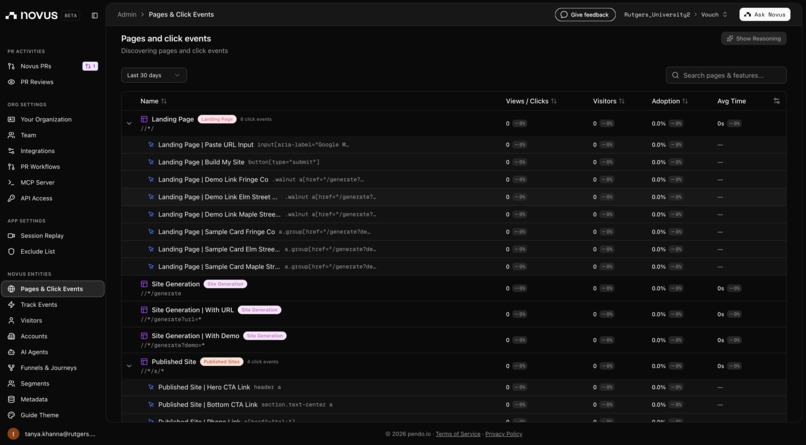
Task: Click the Search pages & features field
Action: click(726, 75)
